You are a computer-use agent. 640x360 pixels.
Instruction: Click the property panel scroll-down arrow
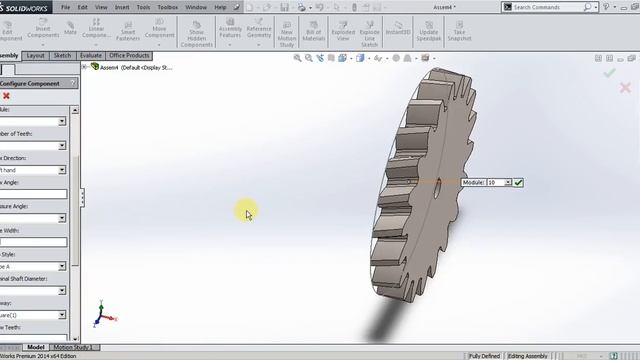75,338
